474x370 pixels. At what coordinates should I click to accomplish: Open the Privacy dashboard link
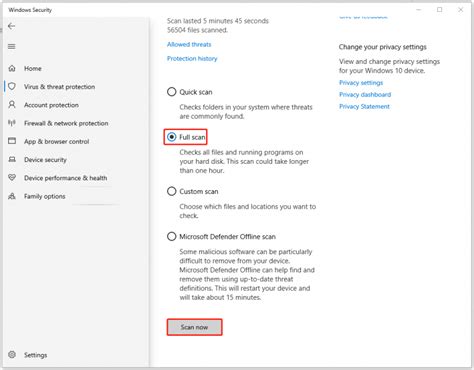365,95
